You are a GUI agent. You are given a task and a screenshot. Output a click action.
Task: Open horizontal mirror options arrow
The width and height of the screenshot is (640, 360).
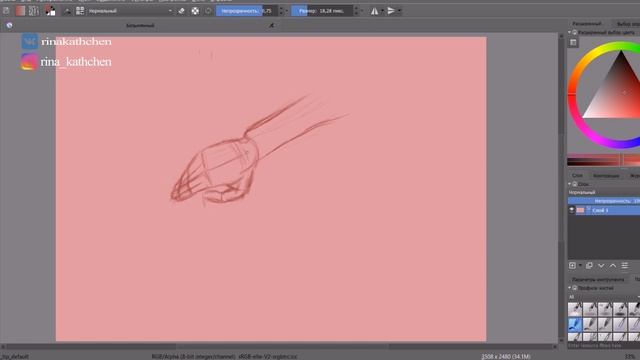point(382,11)
